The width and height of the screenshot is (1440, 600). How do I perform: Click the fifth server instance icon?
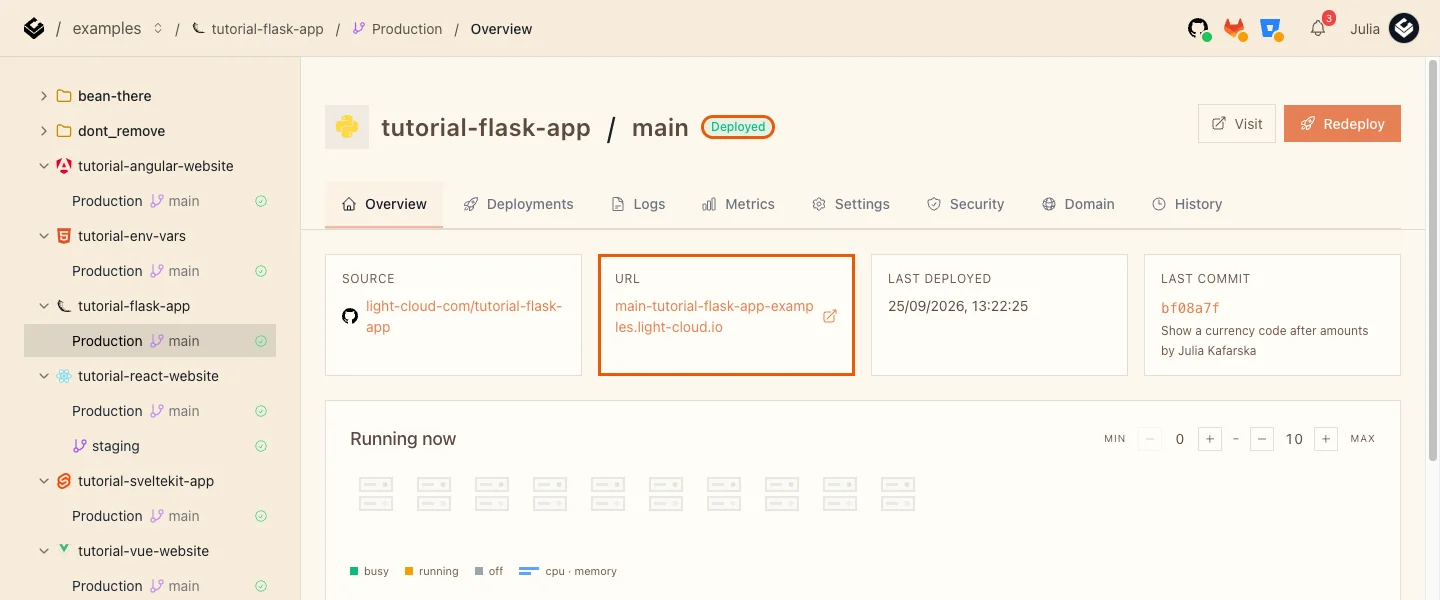608,494
